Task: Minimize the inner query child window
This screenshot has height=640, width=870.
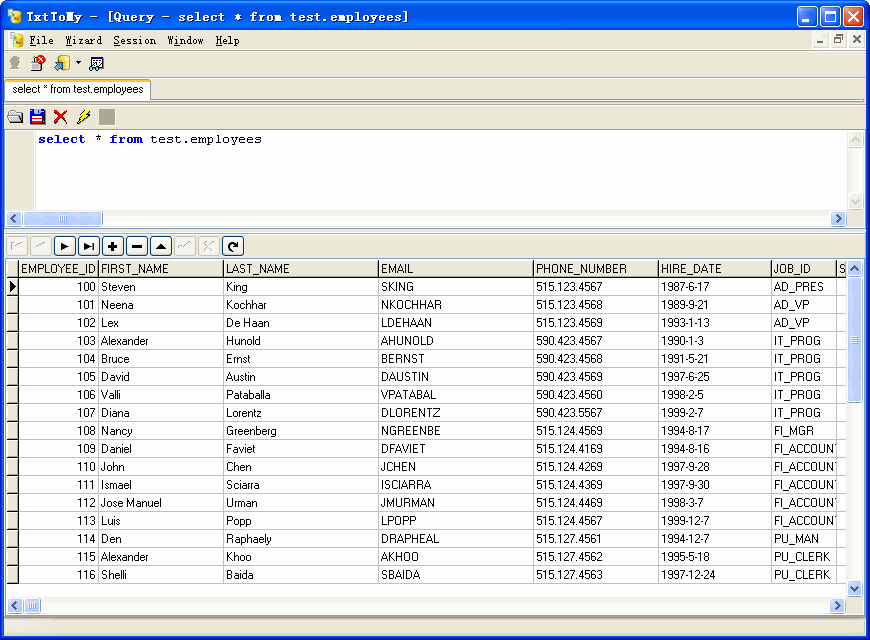Action: tap(820, 39)
